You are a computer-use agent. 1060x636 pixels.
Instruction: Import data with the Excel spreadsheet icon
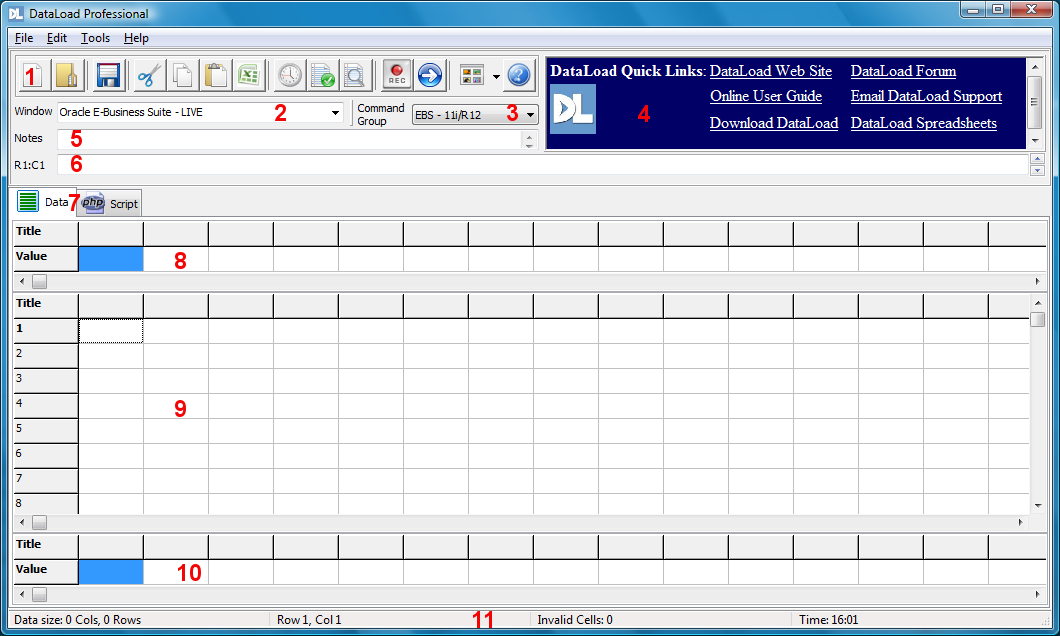pos(249,75)
